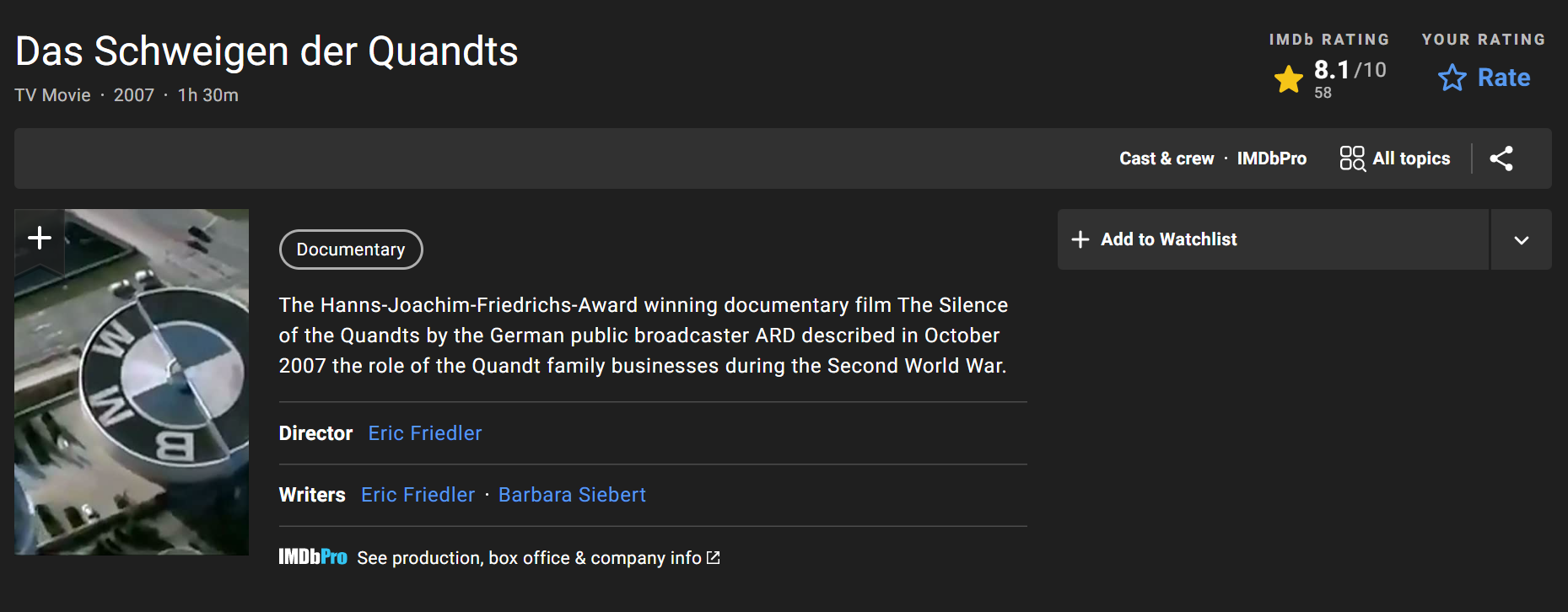Open director Eric Friedler's page
The height and width of the screenshot is (612, 1568).
pyautogui.click(x=425, y=433)
